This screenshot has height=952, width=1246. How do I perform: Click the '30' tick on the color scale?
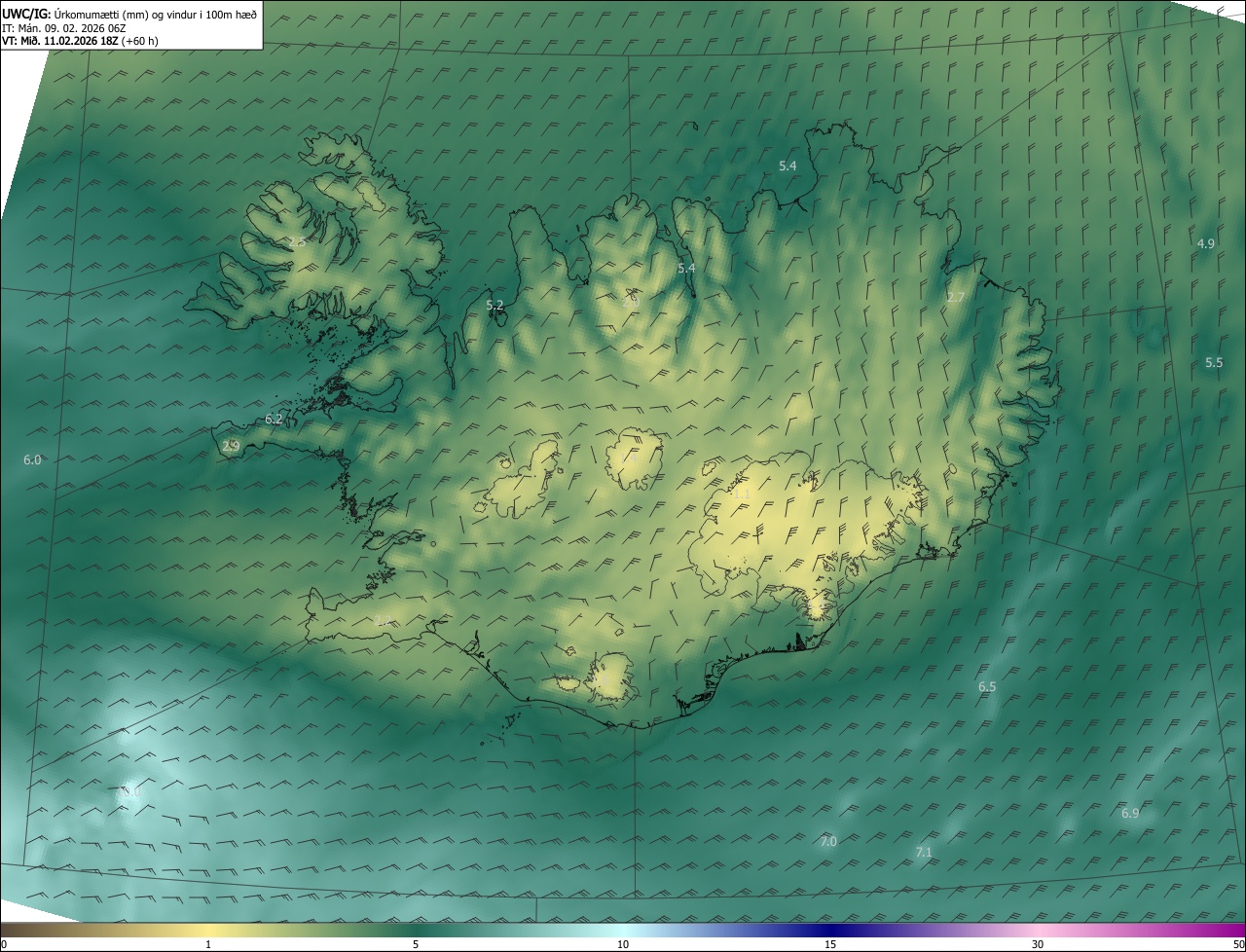click(x=1038, y=944)
